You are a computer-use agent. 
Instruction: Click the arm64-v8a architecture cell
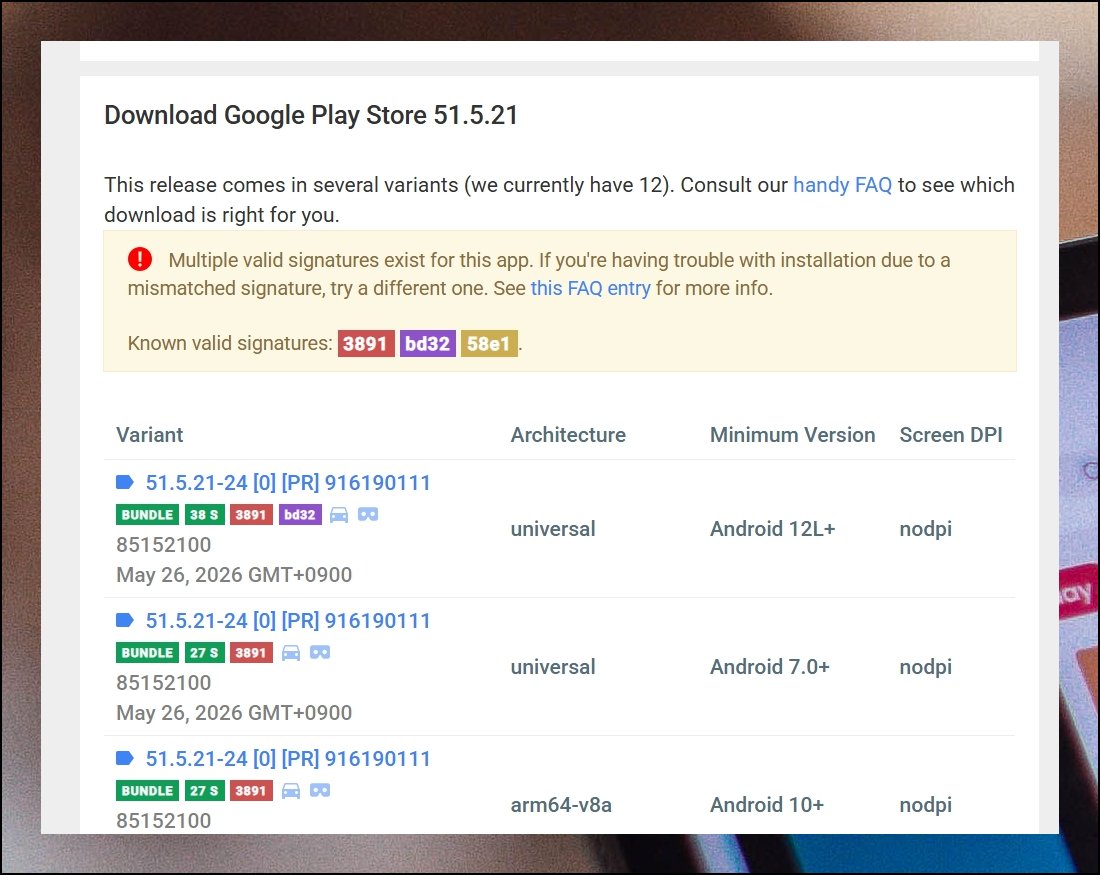pyautogui.click(x=561, y=805)
